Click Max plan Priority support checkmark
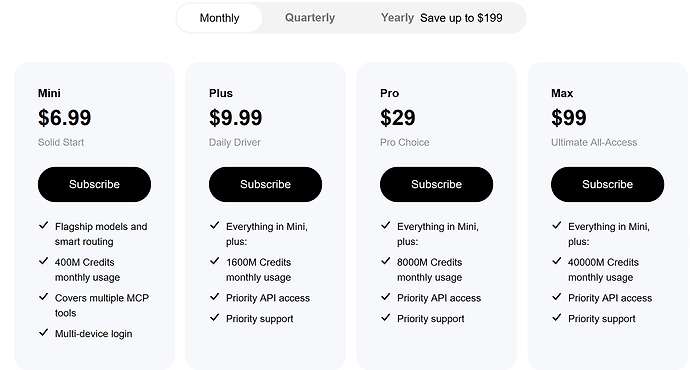The width and height of the screenshot is (690, 370). click(557, 318)
